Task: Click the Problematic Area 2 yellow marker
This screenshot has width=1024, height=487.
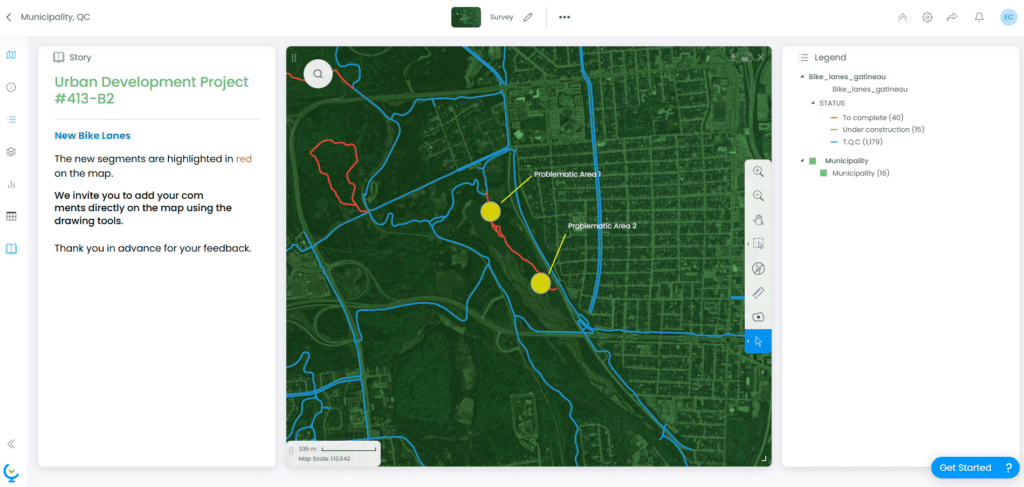Action: pos(541,283)
